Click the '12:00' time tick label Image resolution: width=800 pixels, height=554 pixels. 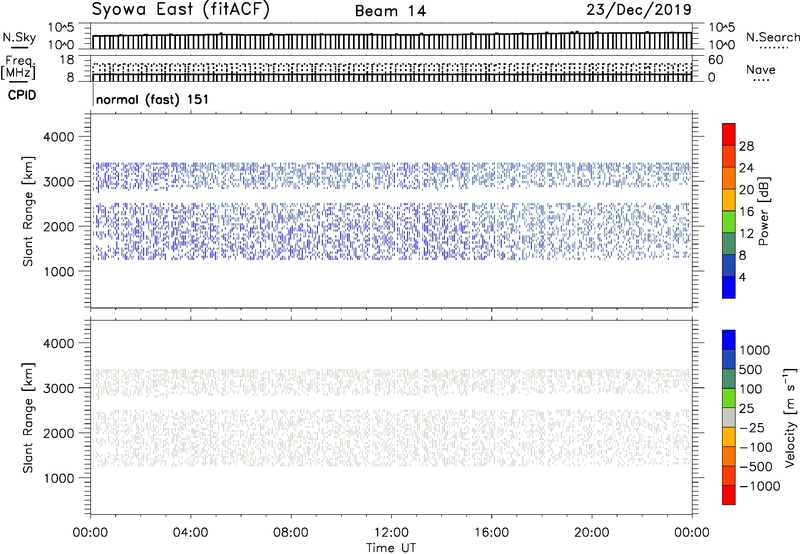coord(391,533)
